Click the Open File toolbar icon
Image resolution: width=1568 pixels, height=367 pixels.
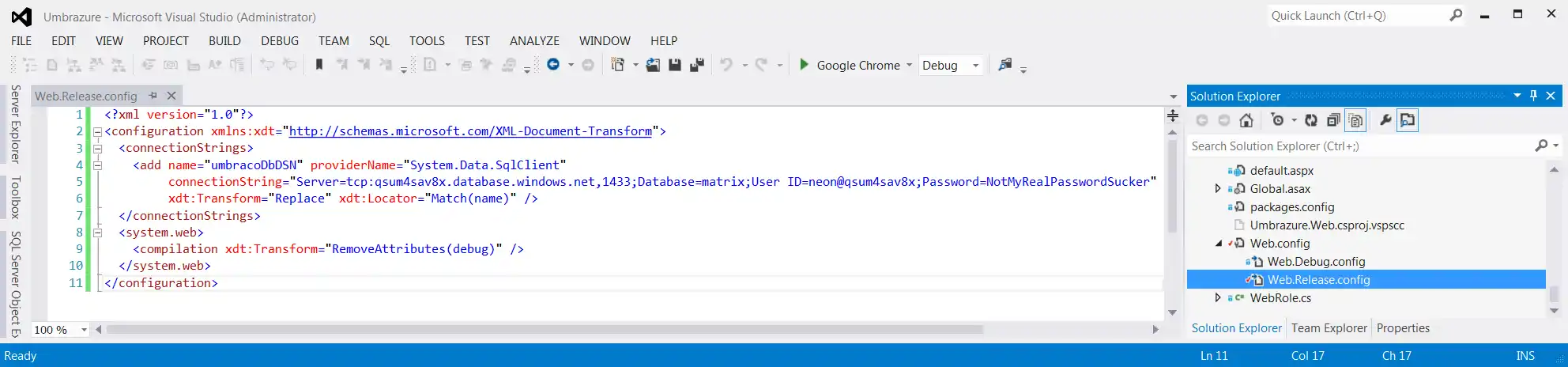[x=653, y=65]
